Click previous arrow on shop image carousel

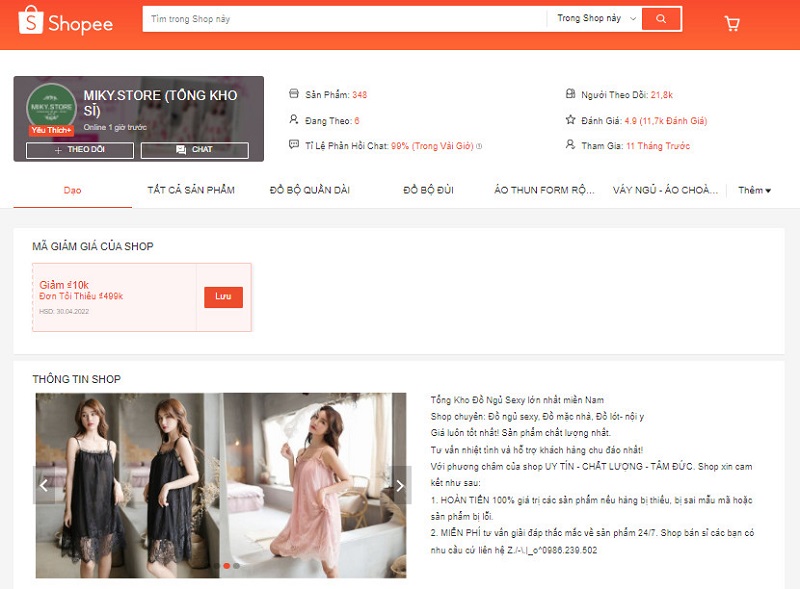pyautogui.click(x=44, y=485)
